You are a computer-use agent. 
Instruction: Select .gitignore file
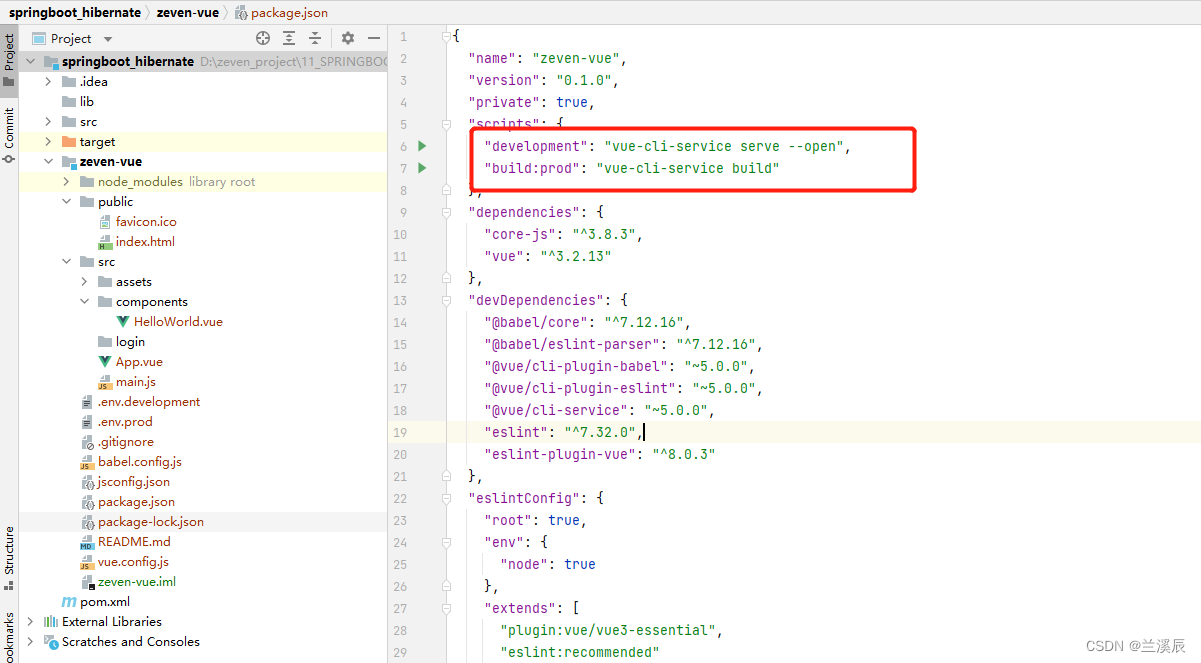click(117, 441)
